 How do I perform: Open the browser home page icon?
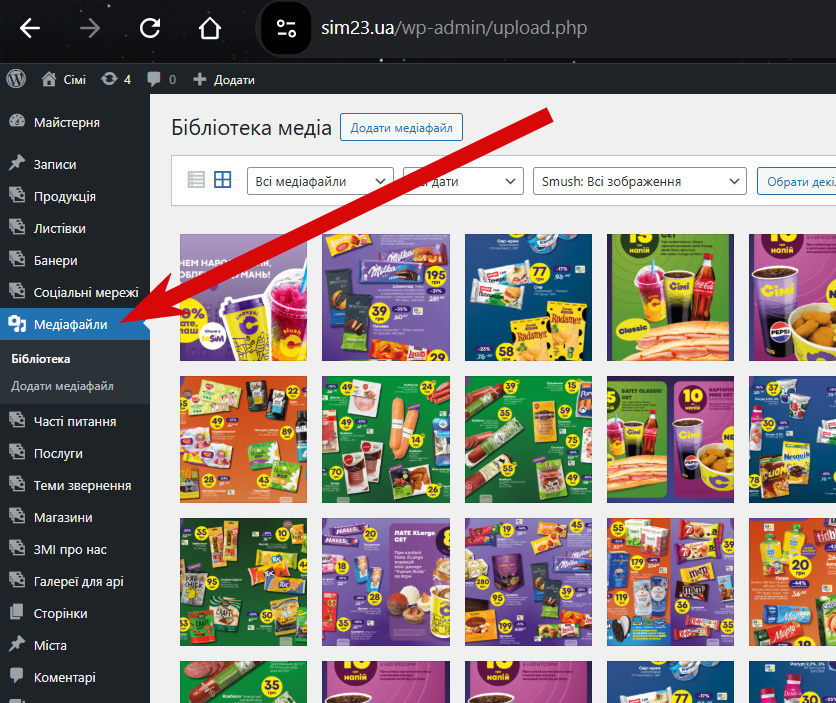210,28
